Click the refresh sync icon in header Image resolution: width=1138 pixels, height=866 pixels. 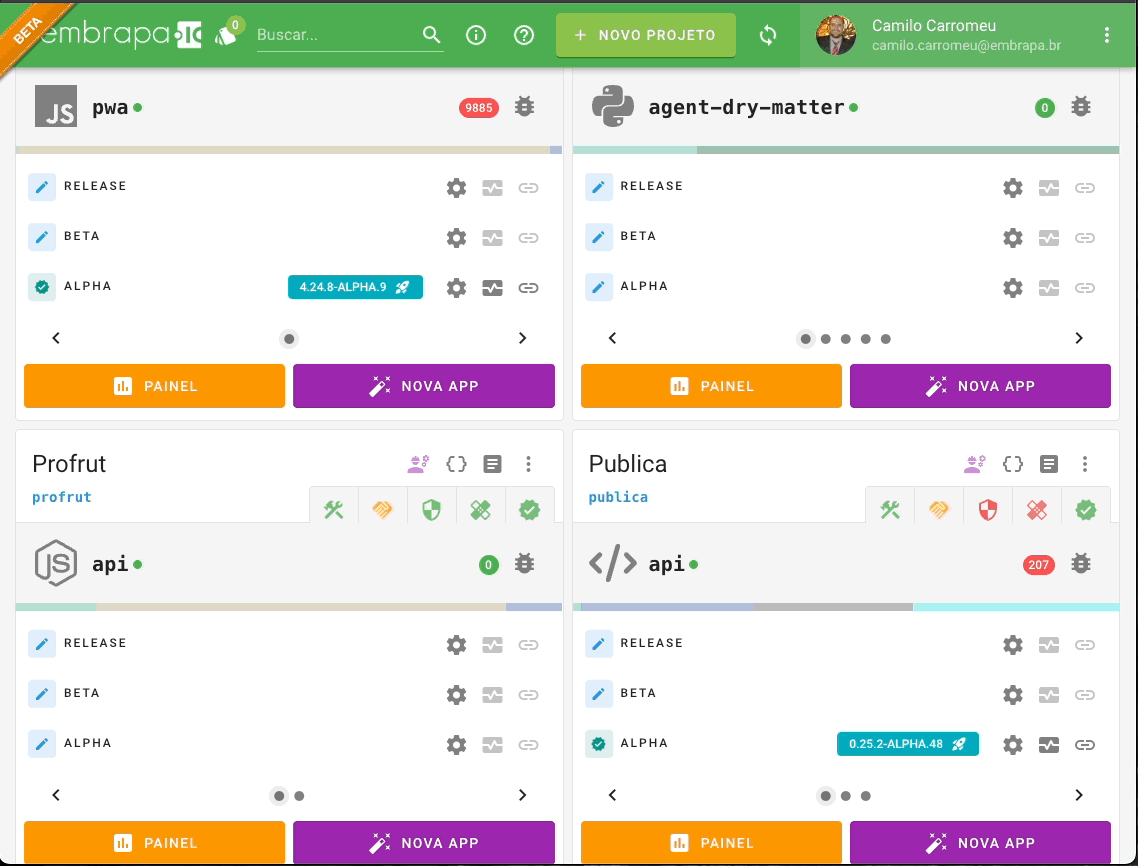coord(768,35)
